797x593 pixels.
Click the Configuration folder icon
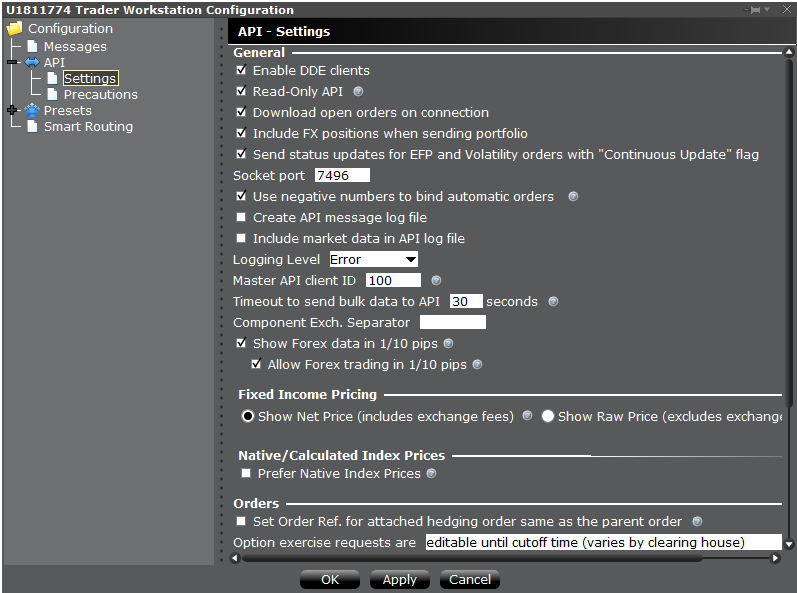point(15,28)
